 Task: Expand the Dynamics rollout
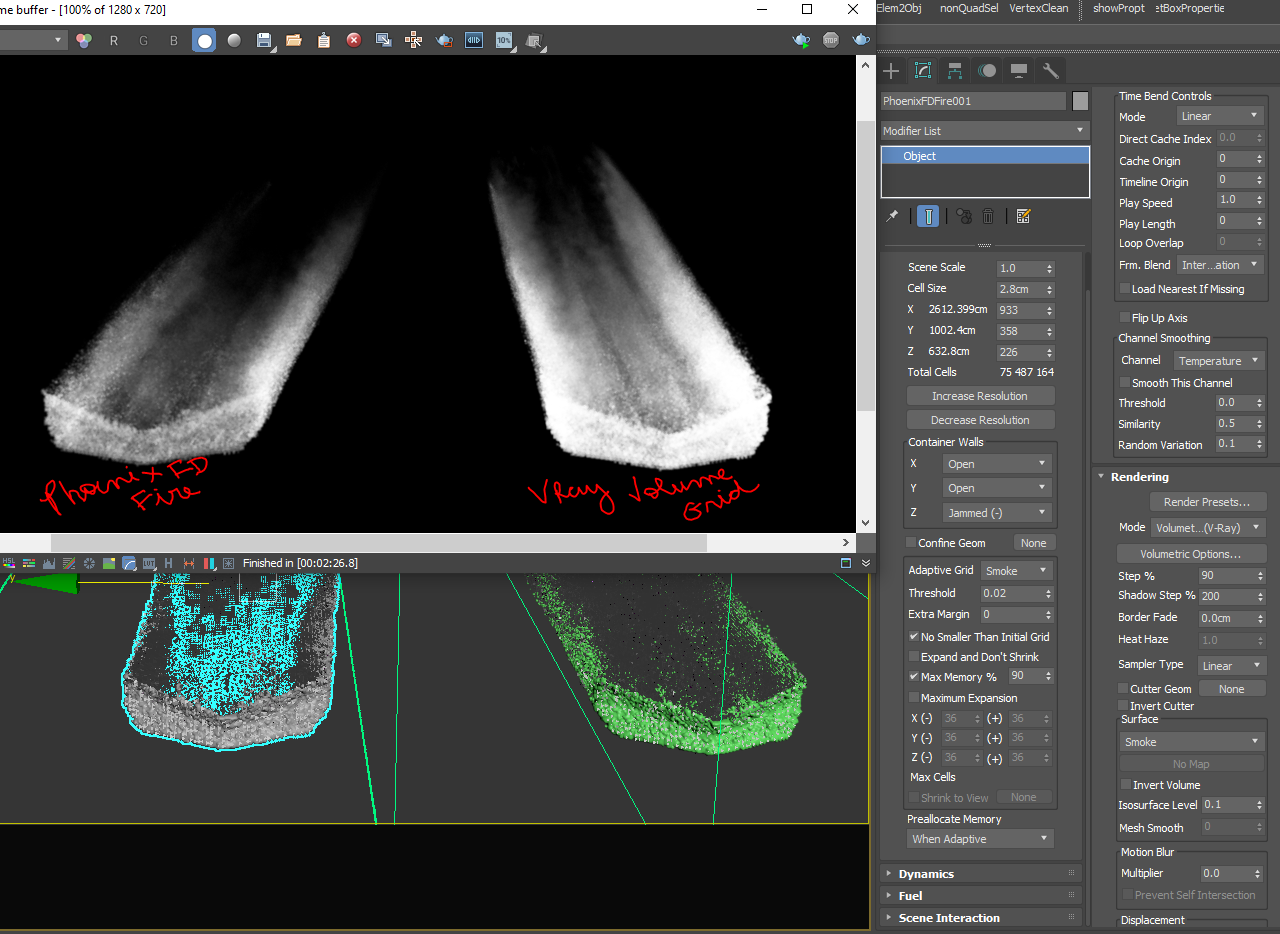coord(981,874)
